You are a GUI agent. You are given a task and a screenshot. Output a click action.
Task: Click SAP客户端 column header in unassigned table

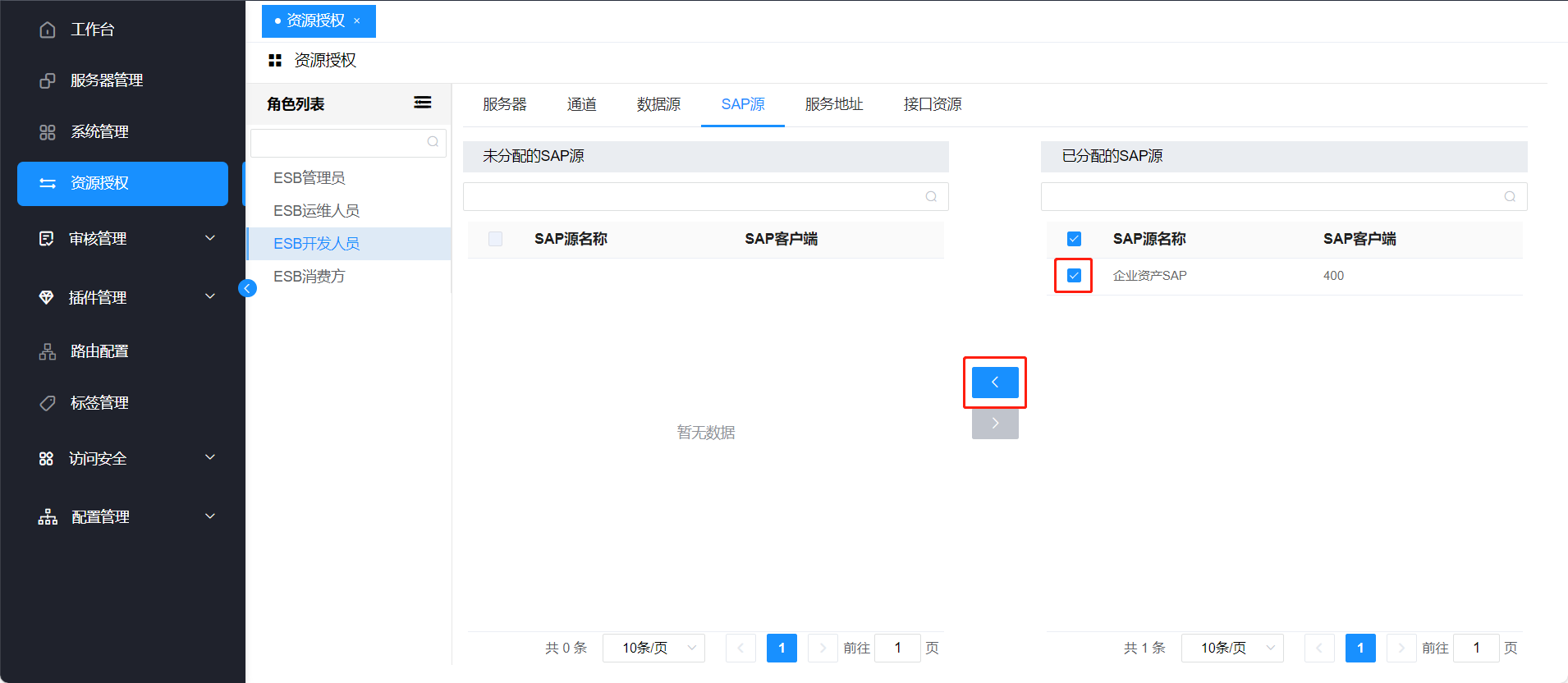point(781,239)
